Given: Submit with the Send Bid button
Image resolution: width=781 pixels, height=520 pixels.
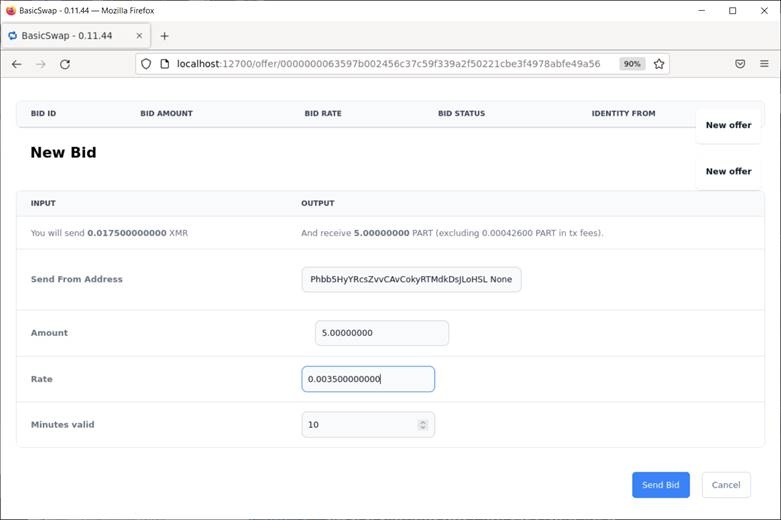Looking at the screenshot, I should pos(660,485).
